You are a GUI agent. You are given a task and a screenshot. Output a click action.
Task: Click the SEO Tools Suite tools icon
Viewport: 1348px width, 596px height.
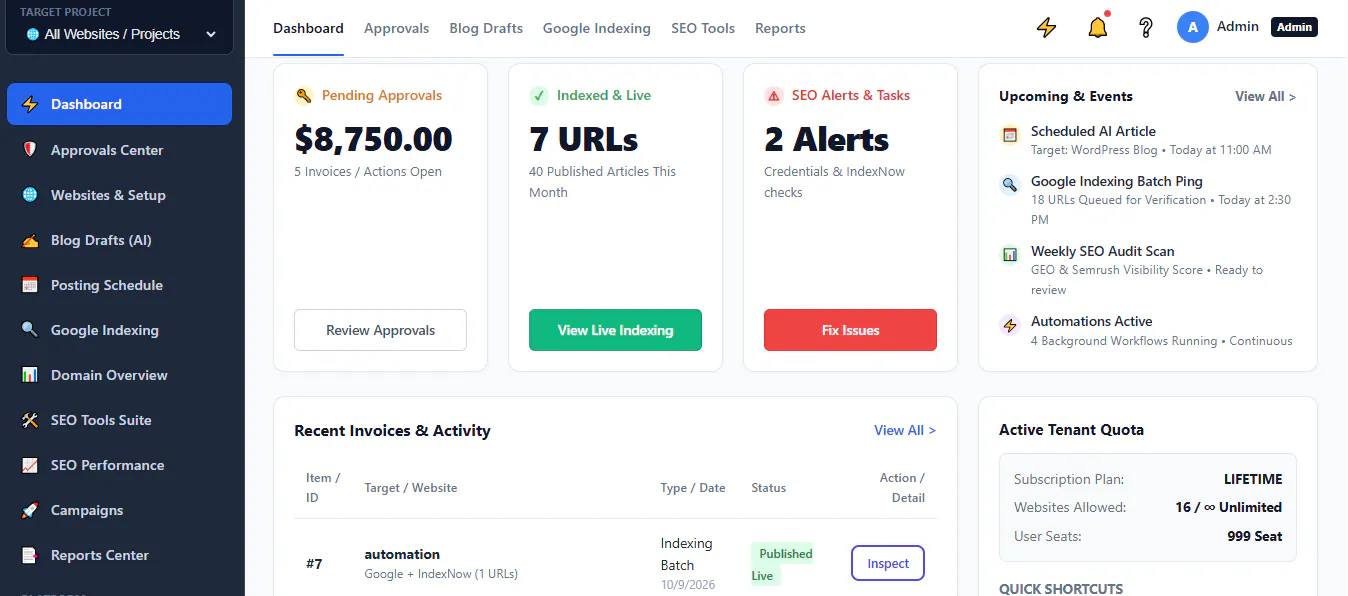tap(30, 420)
